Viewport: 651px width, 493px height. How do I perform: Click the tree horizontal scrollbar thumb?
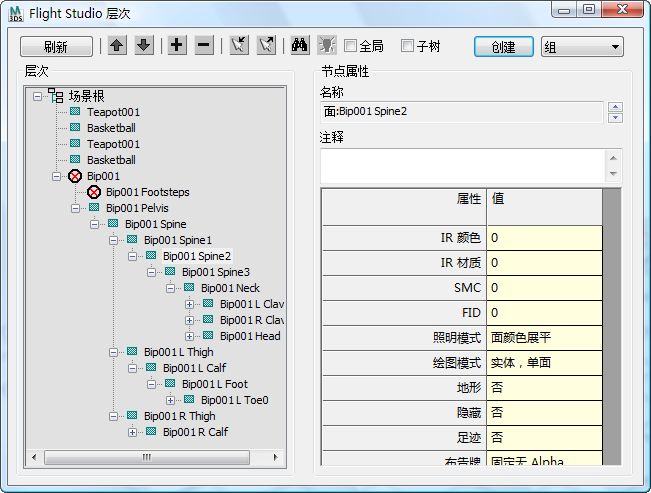click(147, 457)
